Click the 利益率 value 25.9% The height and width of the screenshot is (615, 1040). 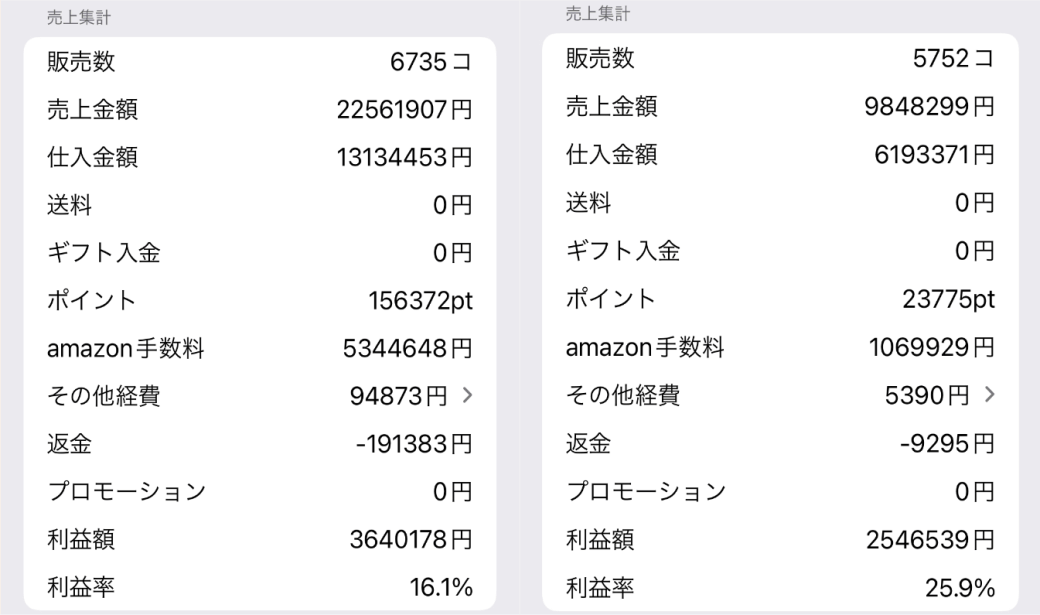pyautogui.click(x=960, y=588)
